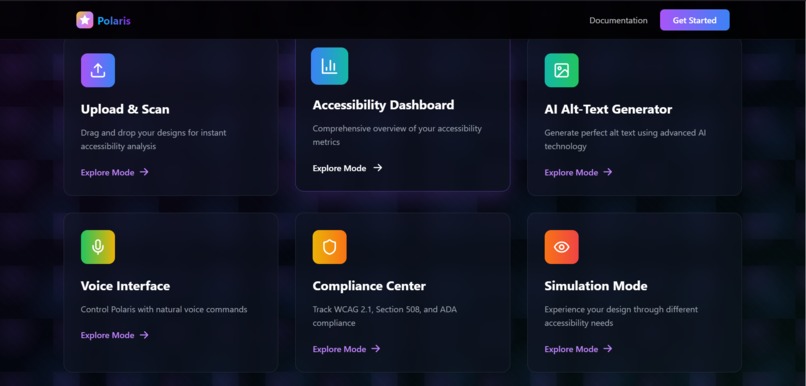Select the AI Alt-Text Generator heading
The width and height of the screenshot is (806, 386).
608,109
